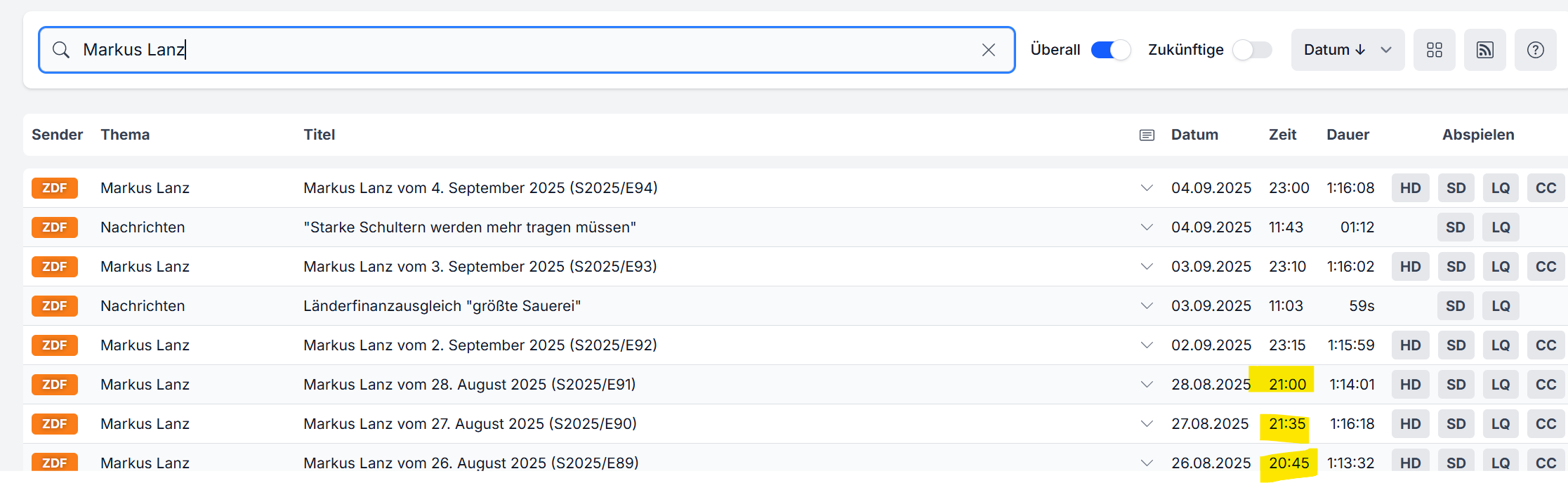Play the Länderfinanzausgleich clip in LQ
This screenshot has width=1568, height=483.
[x=1501, y=306]
